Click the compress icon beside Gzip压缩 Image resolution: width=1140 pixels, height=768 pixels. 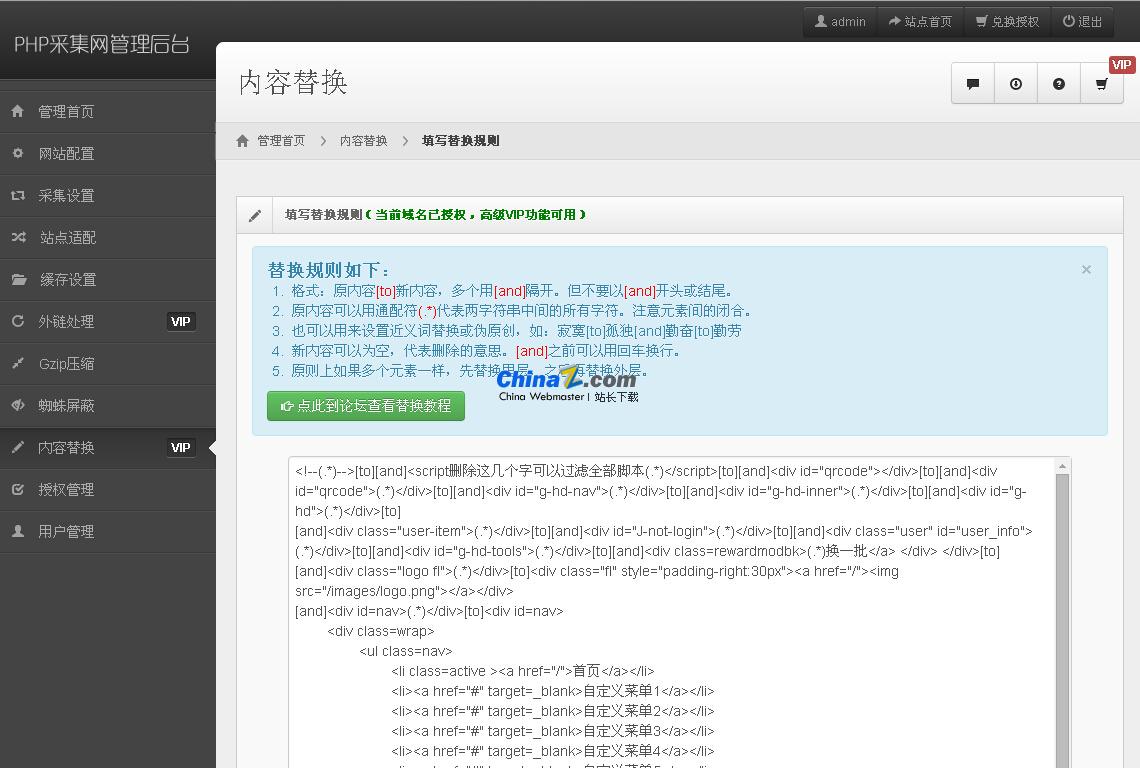coord(18,363)
